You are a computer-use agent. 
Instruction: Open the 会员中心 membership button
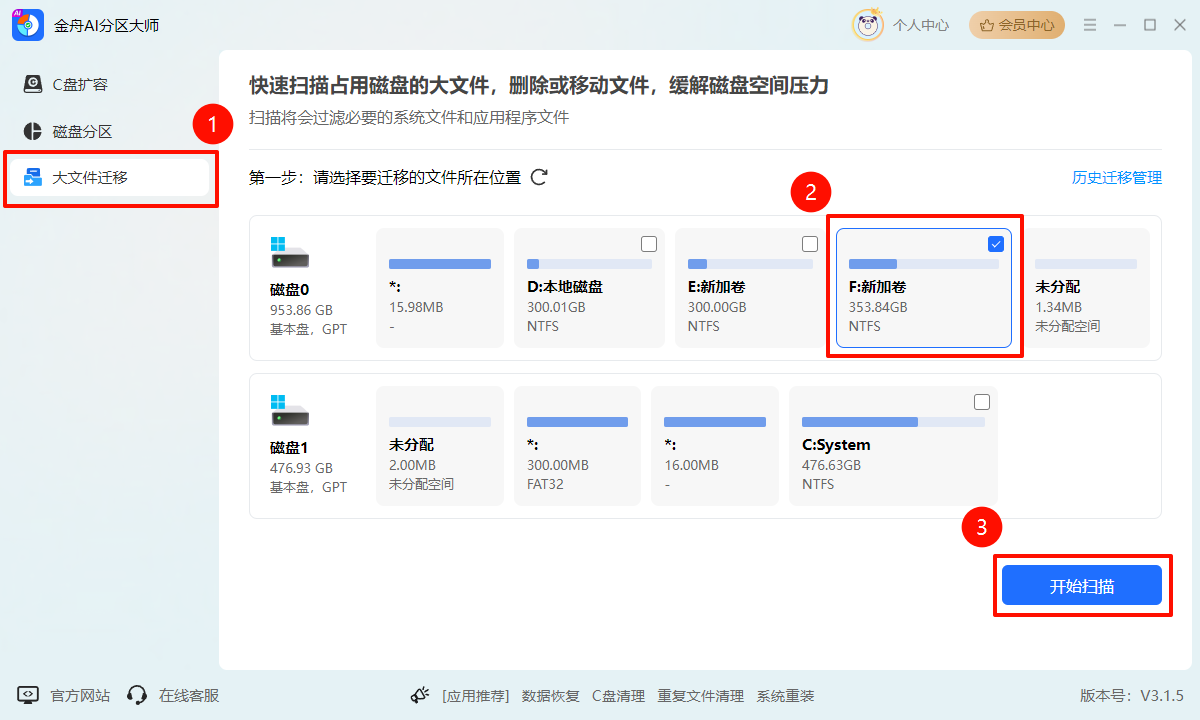(1017, 25)
